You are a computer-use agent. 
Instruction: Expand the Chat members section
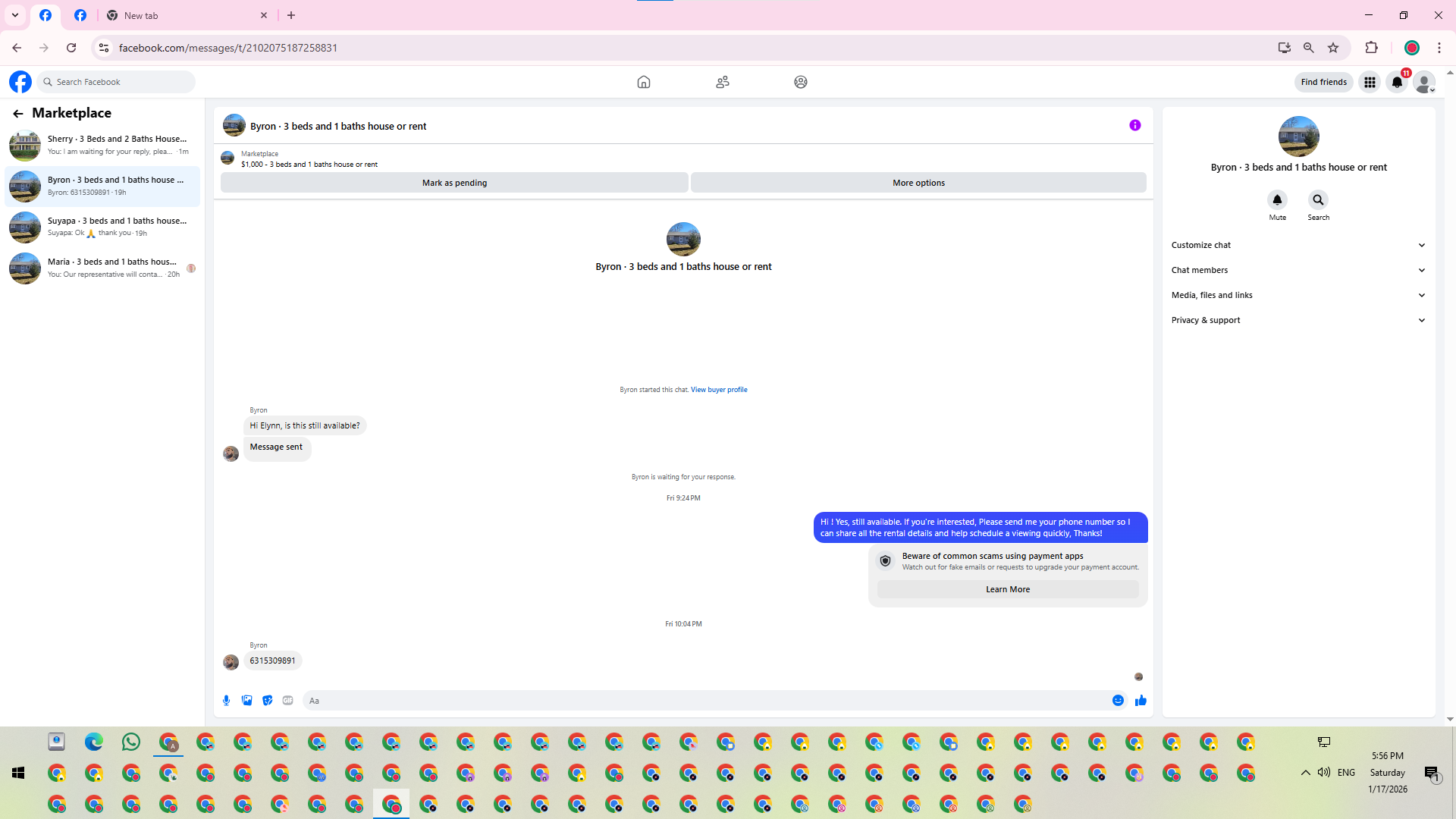1298,270
